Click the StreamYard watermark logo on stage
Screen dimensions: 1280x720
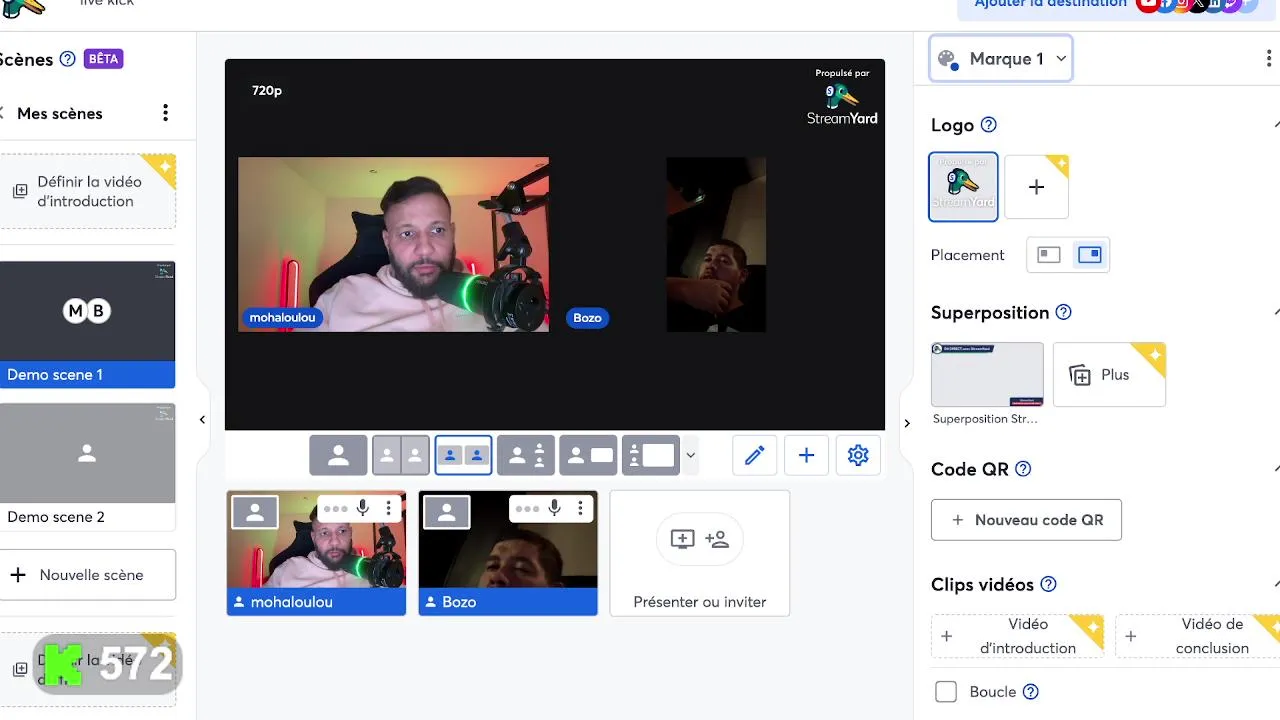pyautogui.click(x=842, y=97)
